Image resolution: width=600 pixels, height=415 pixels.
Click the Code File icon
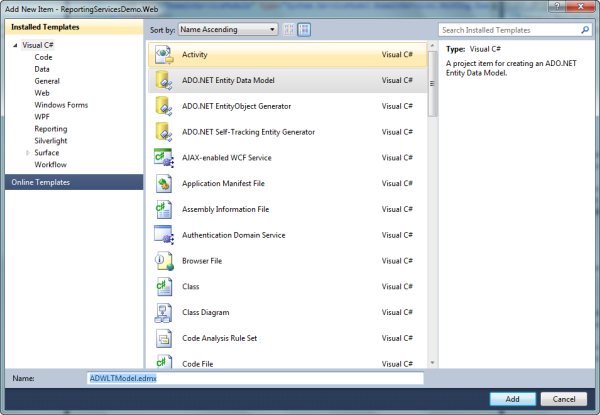click(164, 361)
